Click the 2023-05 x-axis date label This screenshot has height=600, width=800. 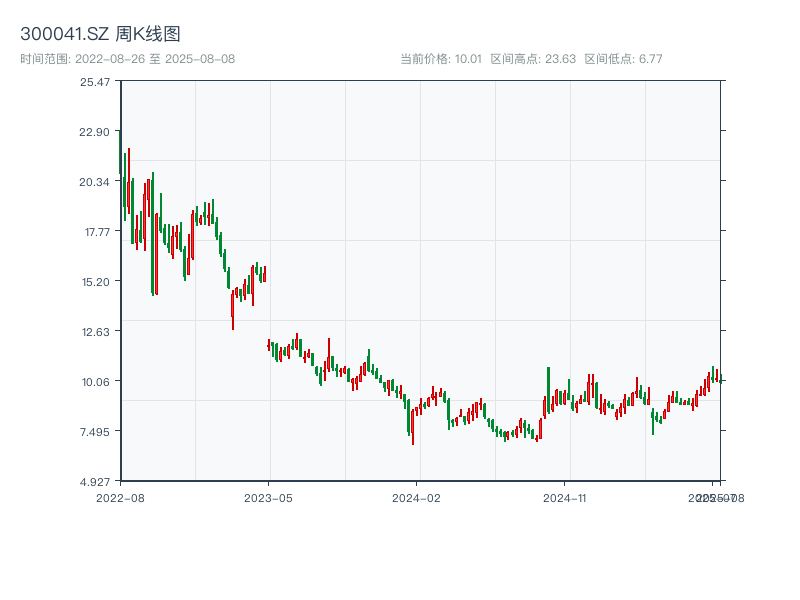click(x=269, y=497)
